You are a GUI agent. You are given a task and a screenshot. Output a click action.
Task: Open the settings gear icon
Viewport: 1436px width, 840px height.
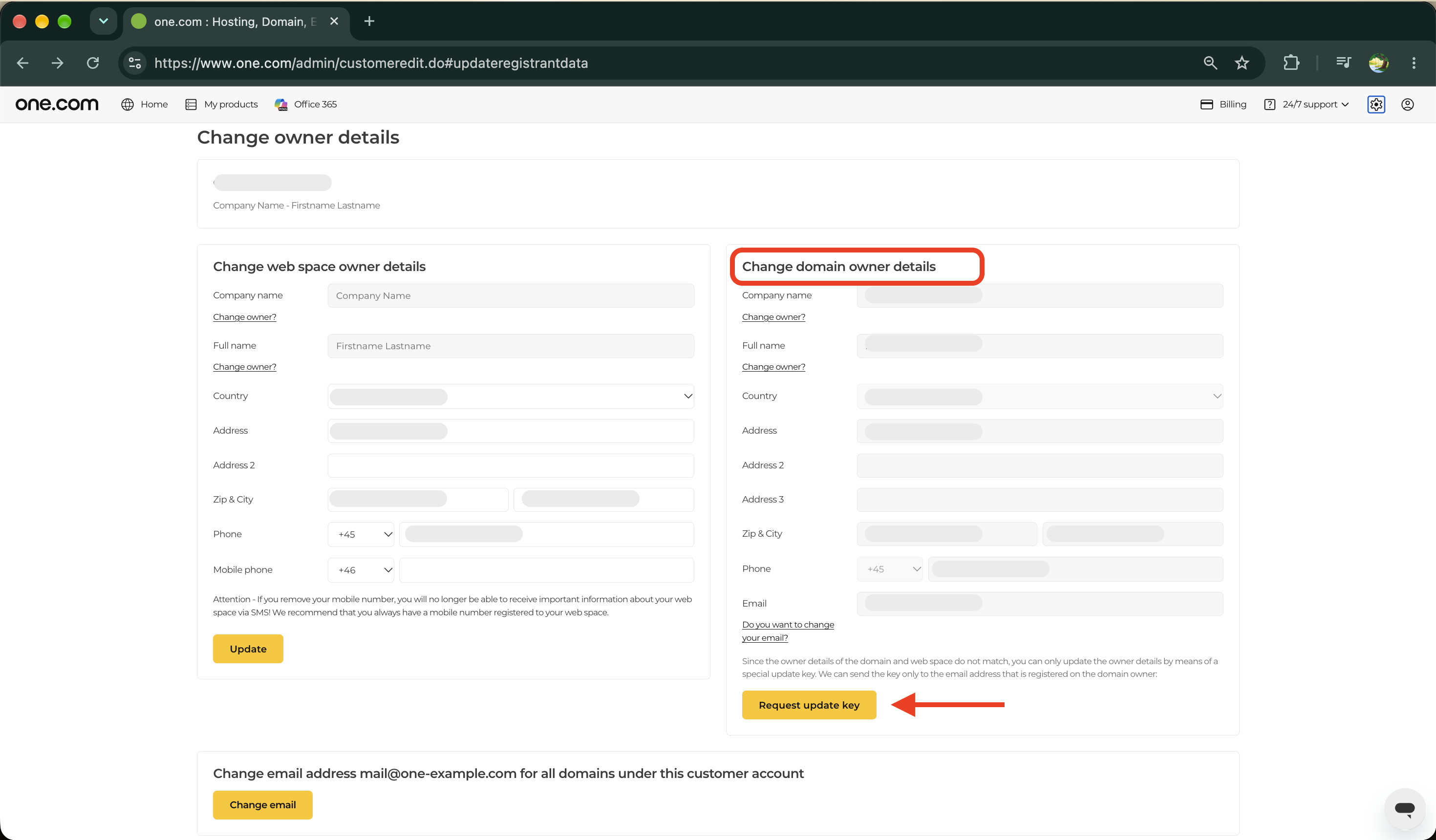click(1376, 104)
